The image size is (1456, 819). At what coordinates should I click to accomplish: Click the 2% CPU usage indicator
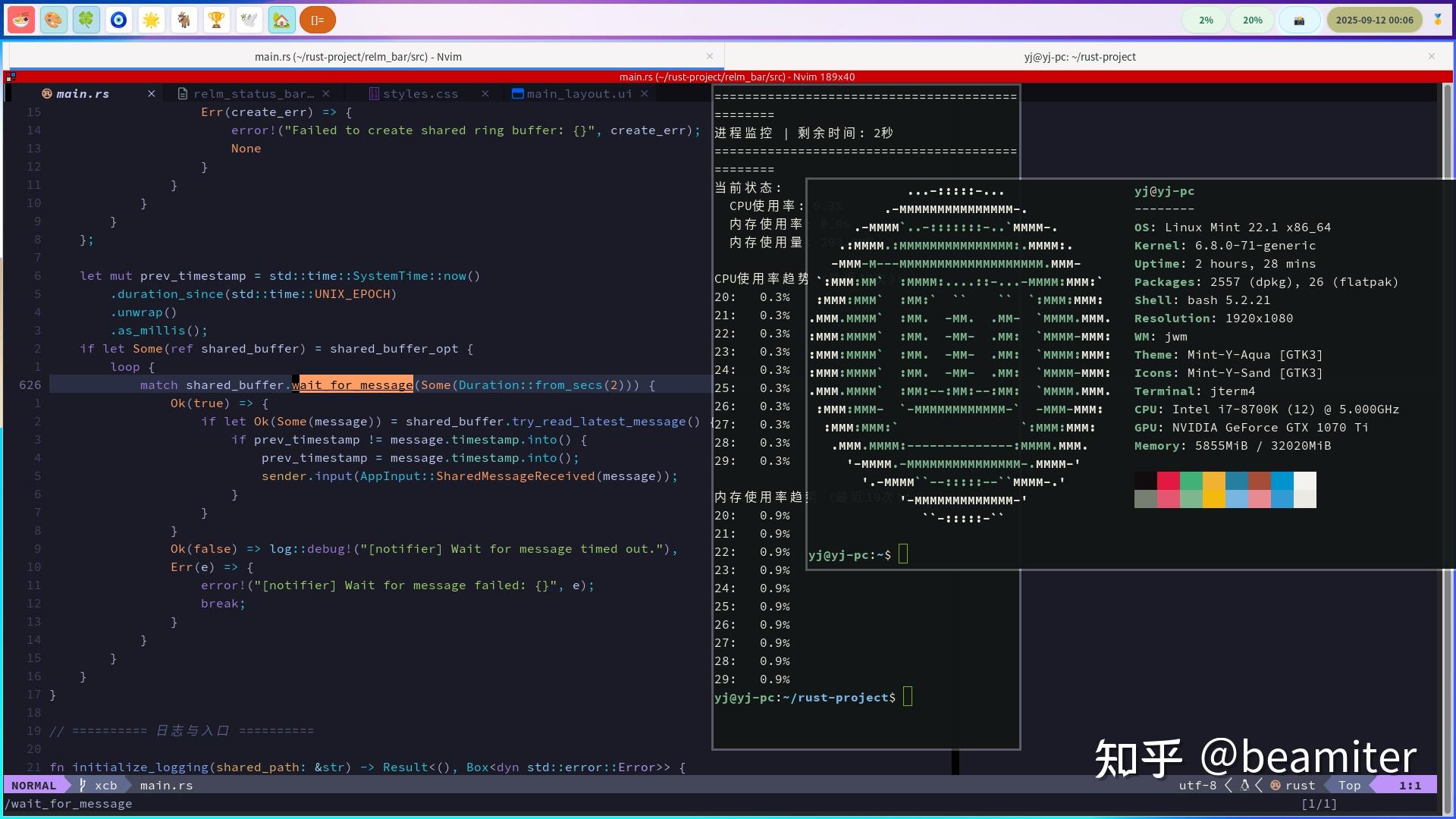pos(1206,20)
